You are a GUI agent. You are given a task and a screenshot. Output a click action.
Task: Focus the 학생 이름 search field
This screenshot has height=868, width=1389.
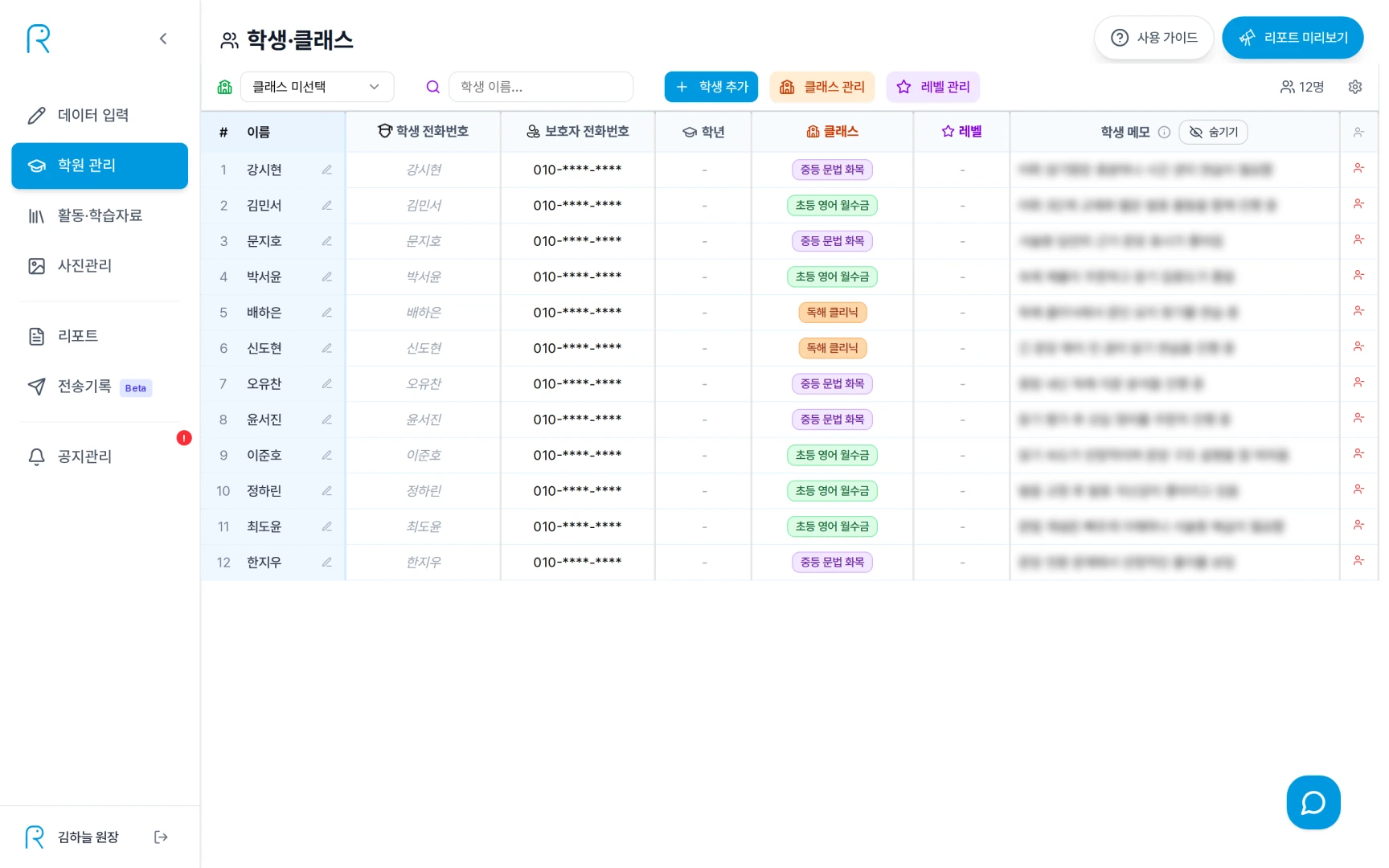[x=541, y=87]
